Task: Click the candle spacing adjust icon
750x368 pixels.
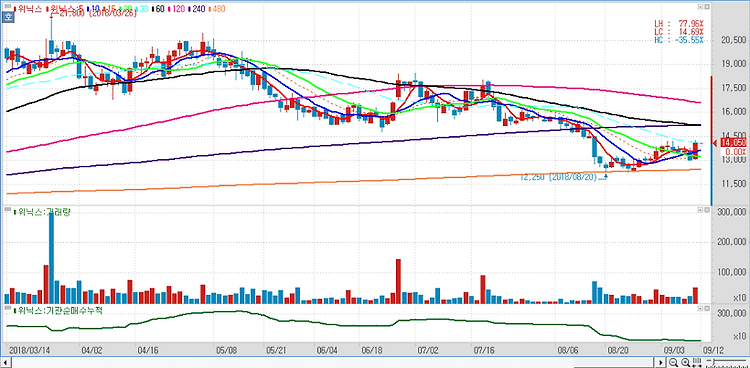Action: [697, 362]
